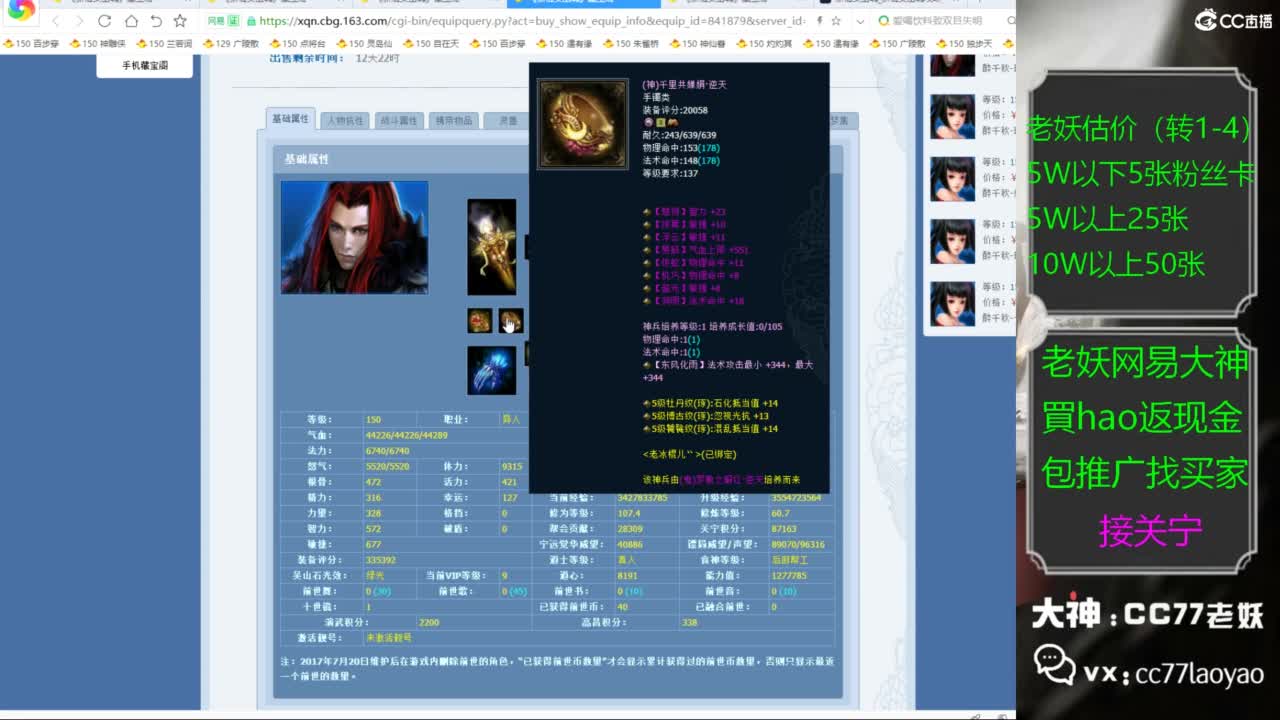Bookmark the page with the toolbar star
The image size is (1280, 720).
click(180, 20)
